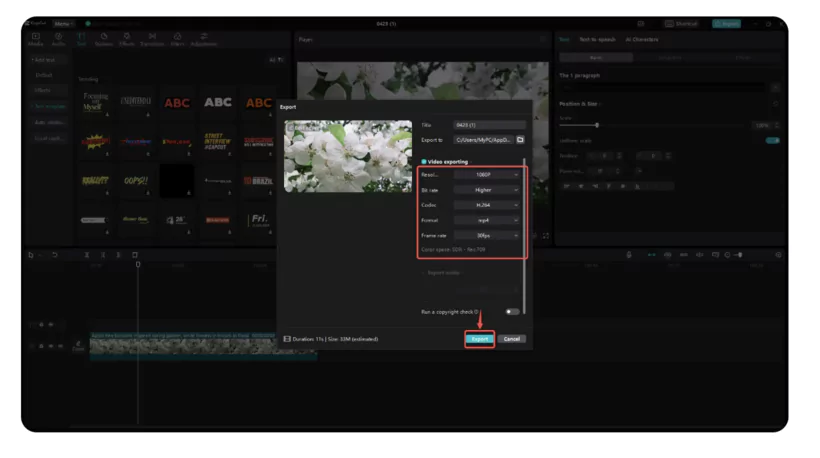Screen dimensions: 820x458
Task: Click the Export dialog's vertical scrollbar
Action: tap(524, 235)
